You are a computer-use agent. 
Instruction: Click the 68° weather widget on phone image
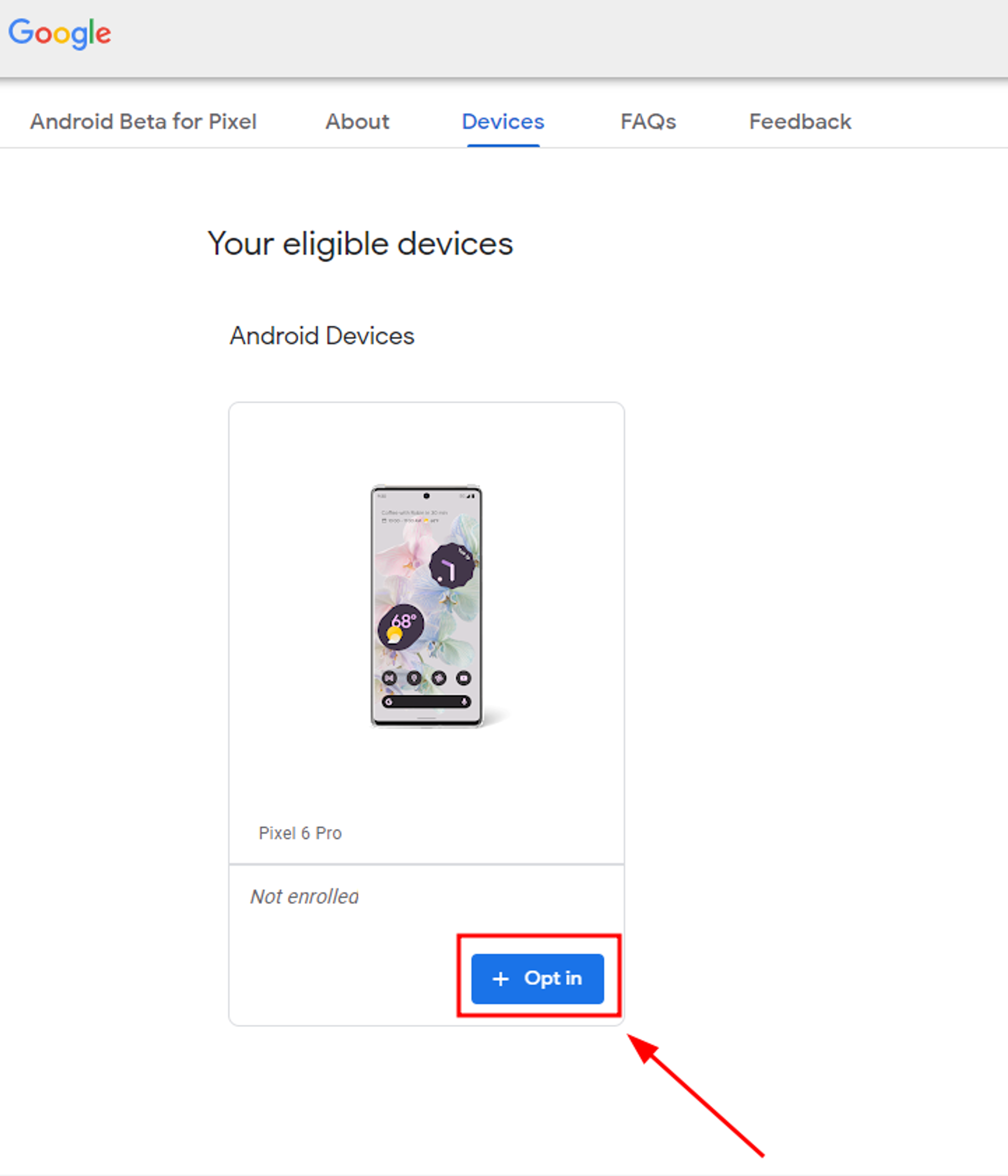coord(401,627)
